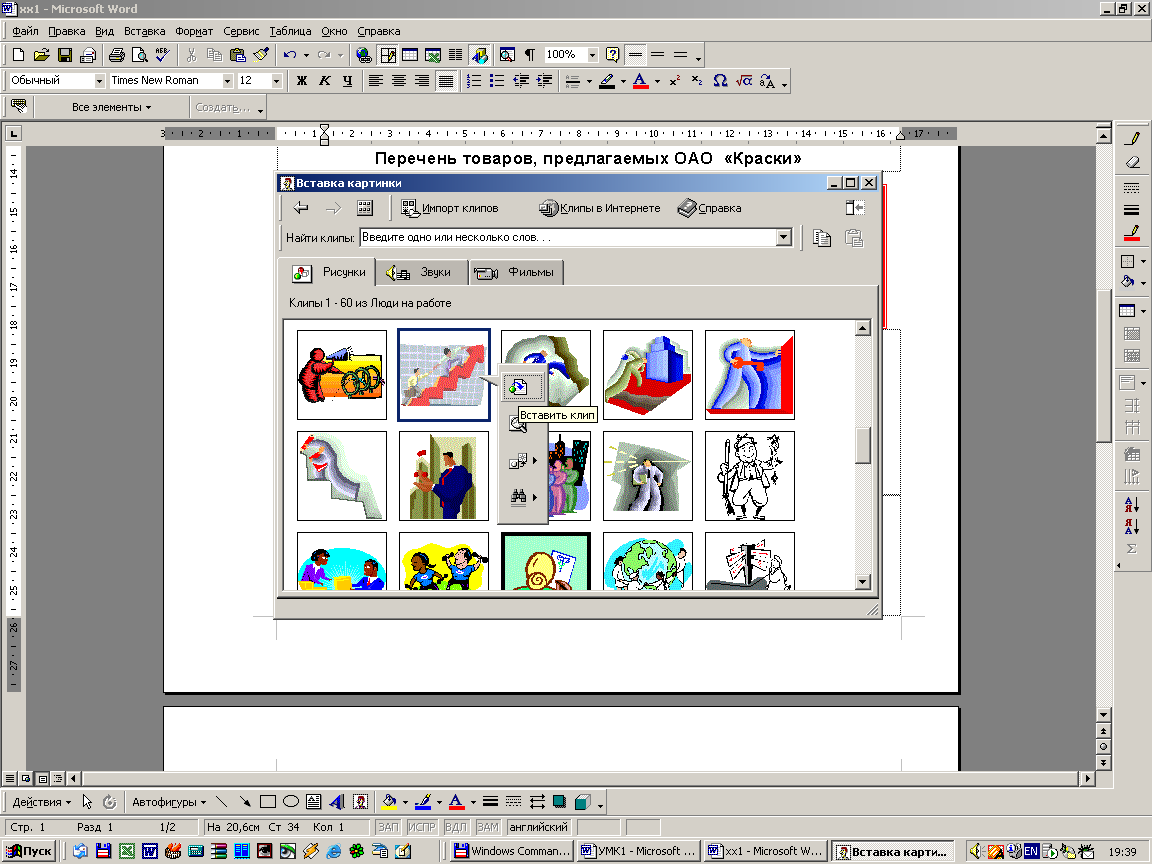Select the red megaphone man clip thumbnail
Image resolution: width=1152 pixels, height=864 pixels.
click(x=342, y=375)
